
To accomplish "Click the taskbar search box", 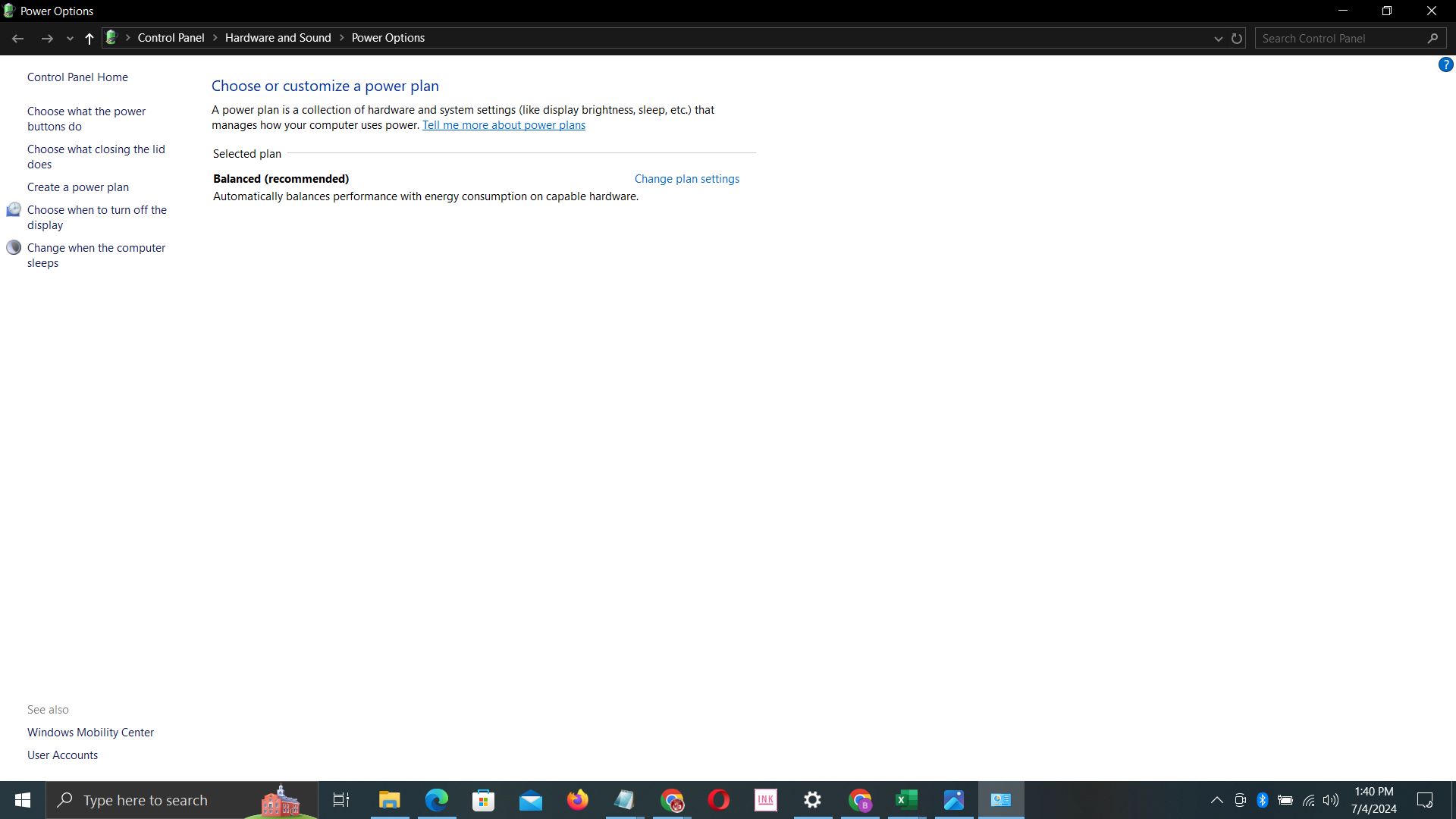I will (182, 800).
